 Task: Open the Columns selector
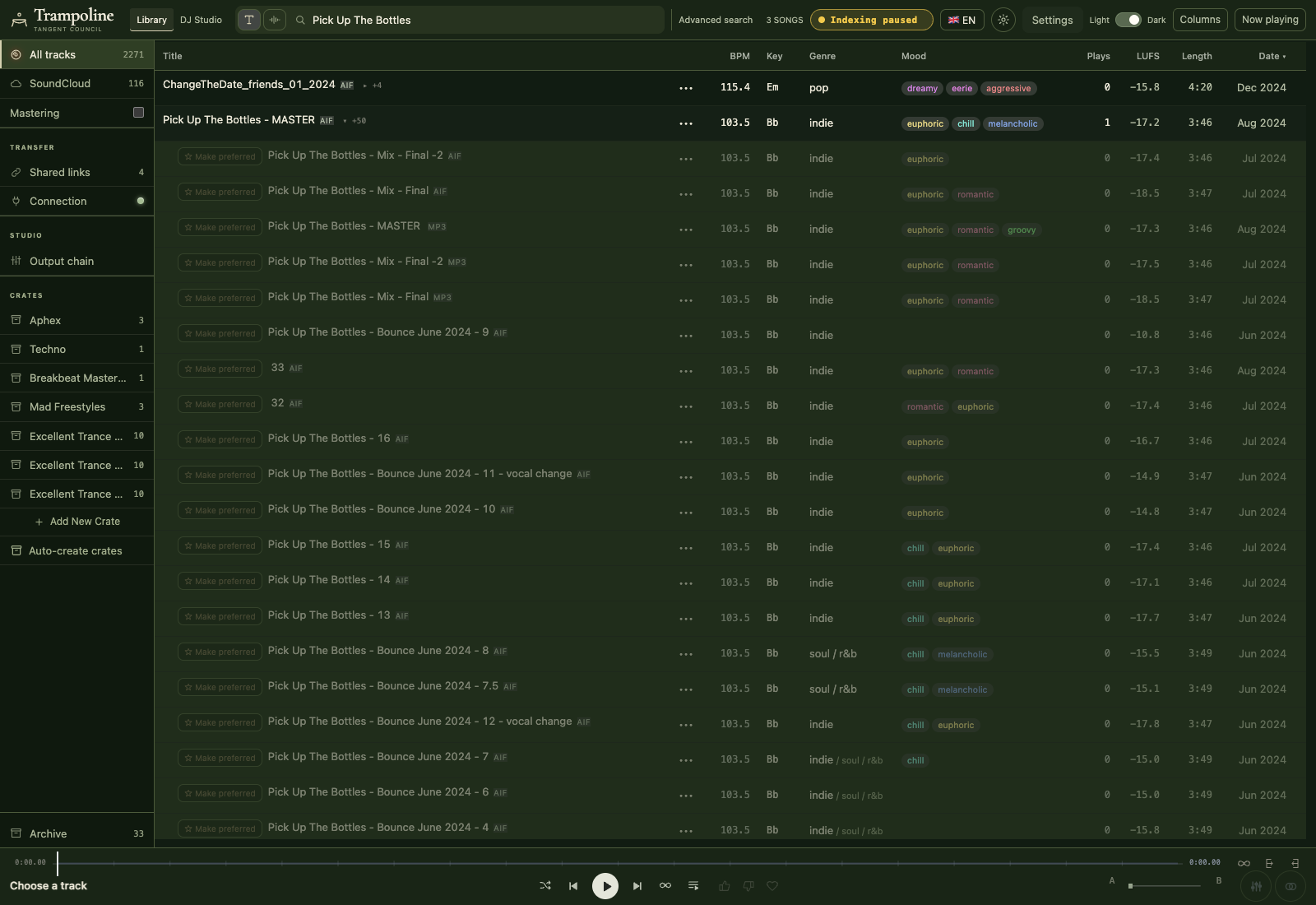pyautogui.click(x=1200, y=20)
